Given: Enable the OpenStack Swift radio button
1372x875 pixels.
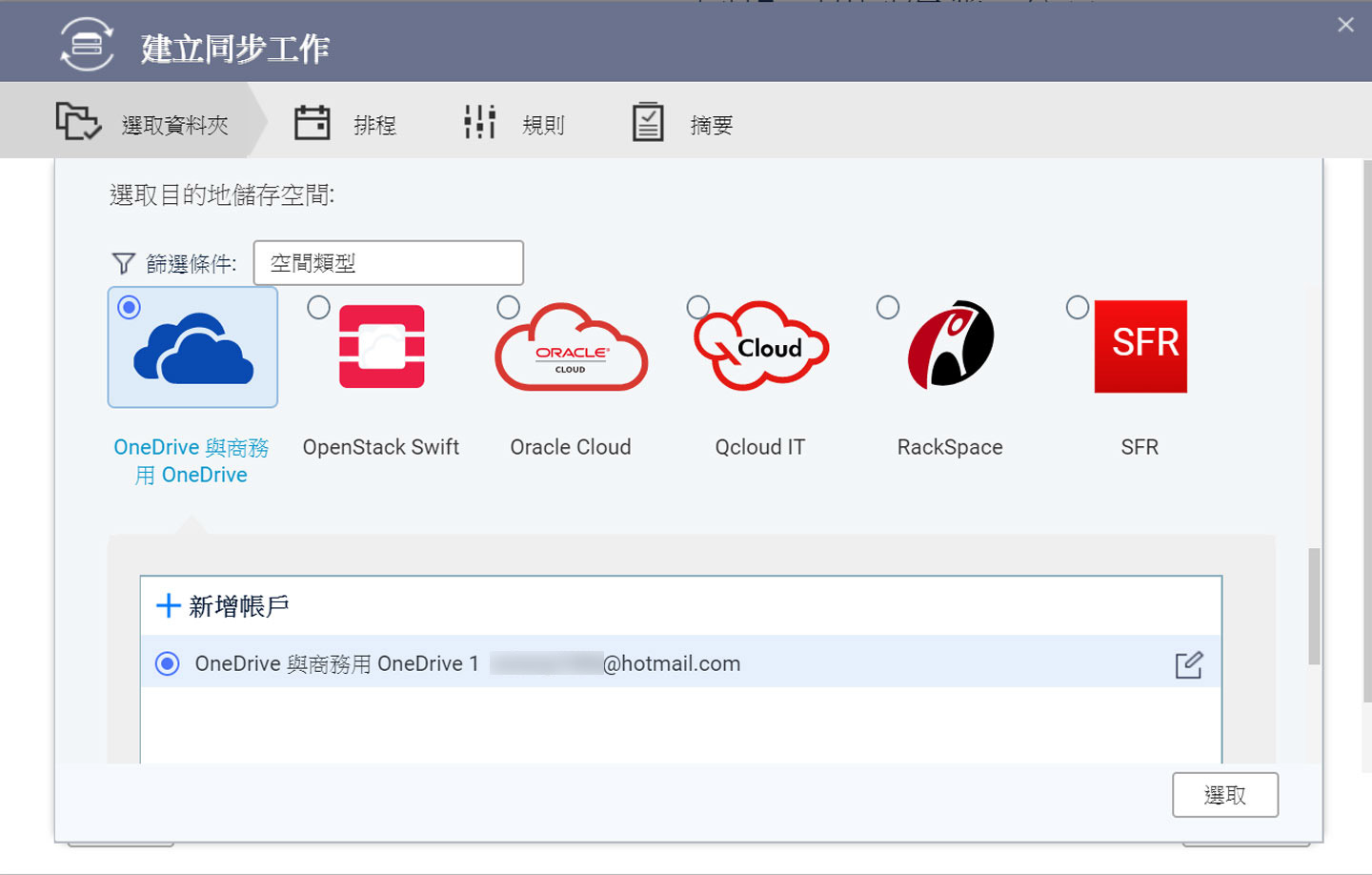Looking at the screenshot, I should pos(319,308).
